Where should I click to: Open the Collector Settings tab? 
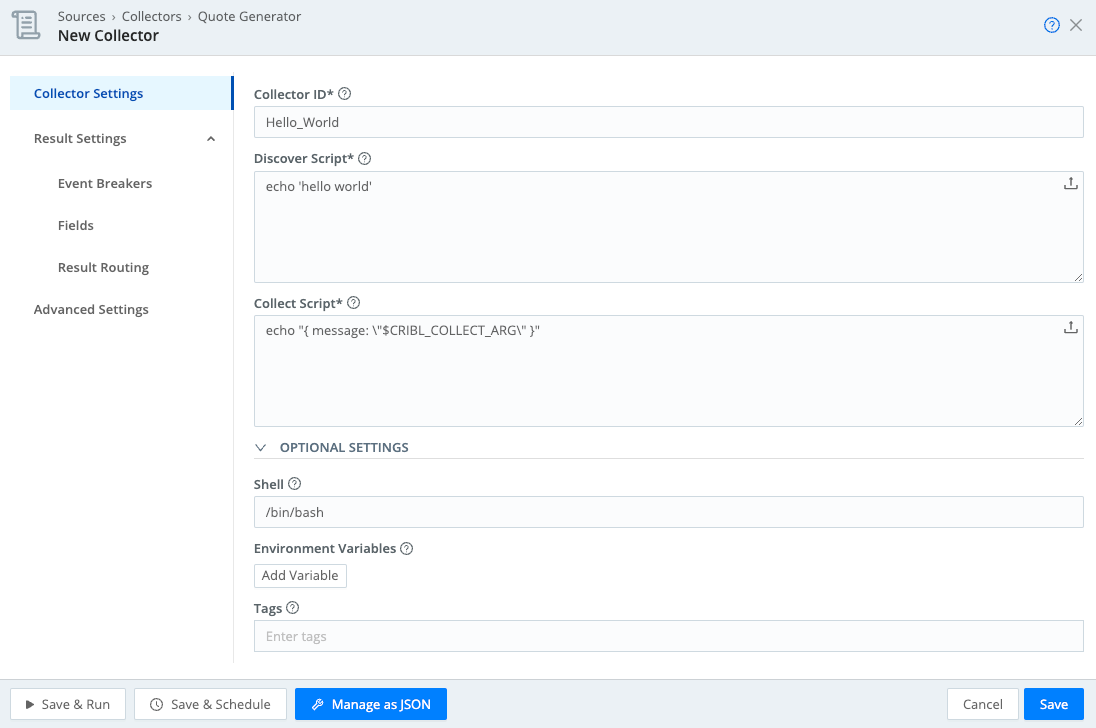point(89,94)
